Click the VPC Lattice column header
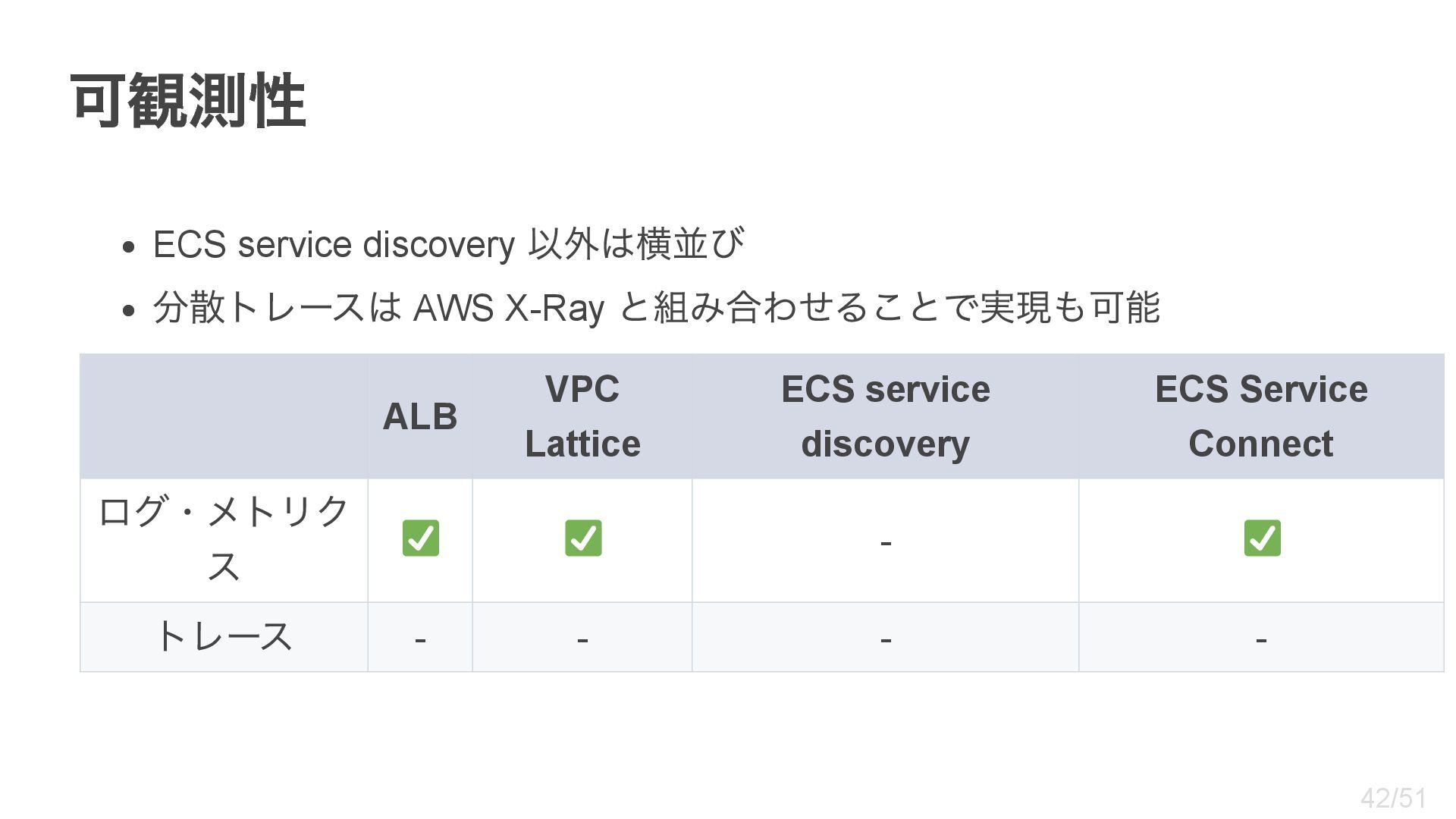 point(582,416)
